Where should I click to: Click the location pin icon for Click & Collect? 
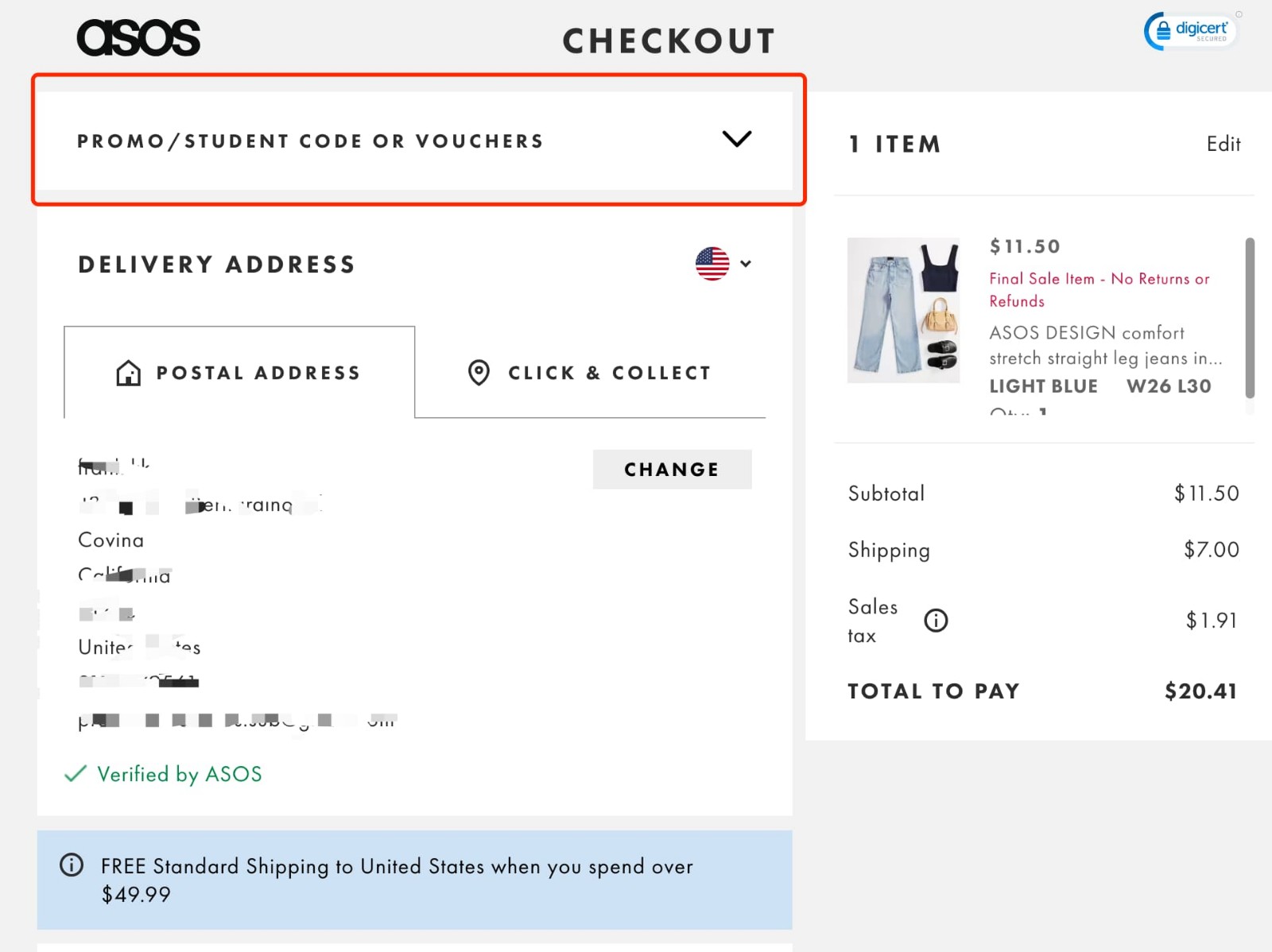tap(479, 373)
